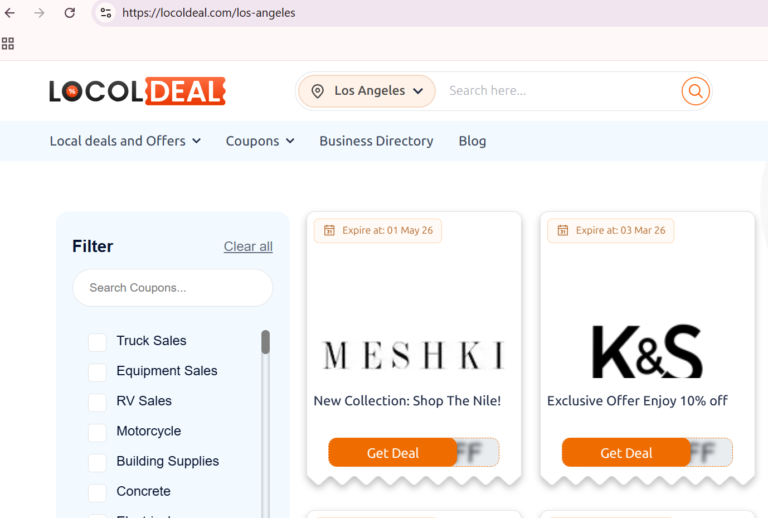Check the Motorcycle checkbox
Screen dimensions: 768x518
tap(97, 432)
